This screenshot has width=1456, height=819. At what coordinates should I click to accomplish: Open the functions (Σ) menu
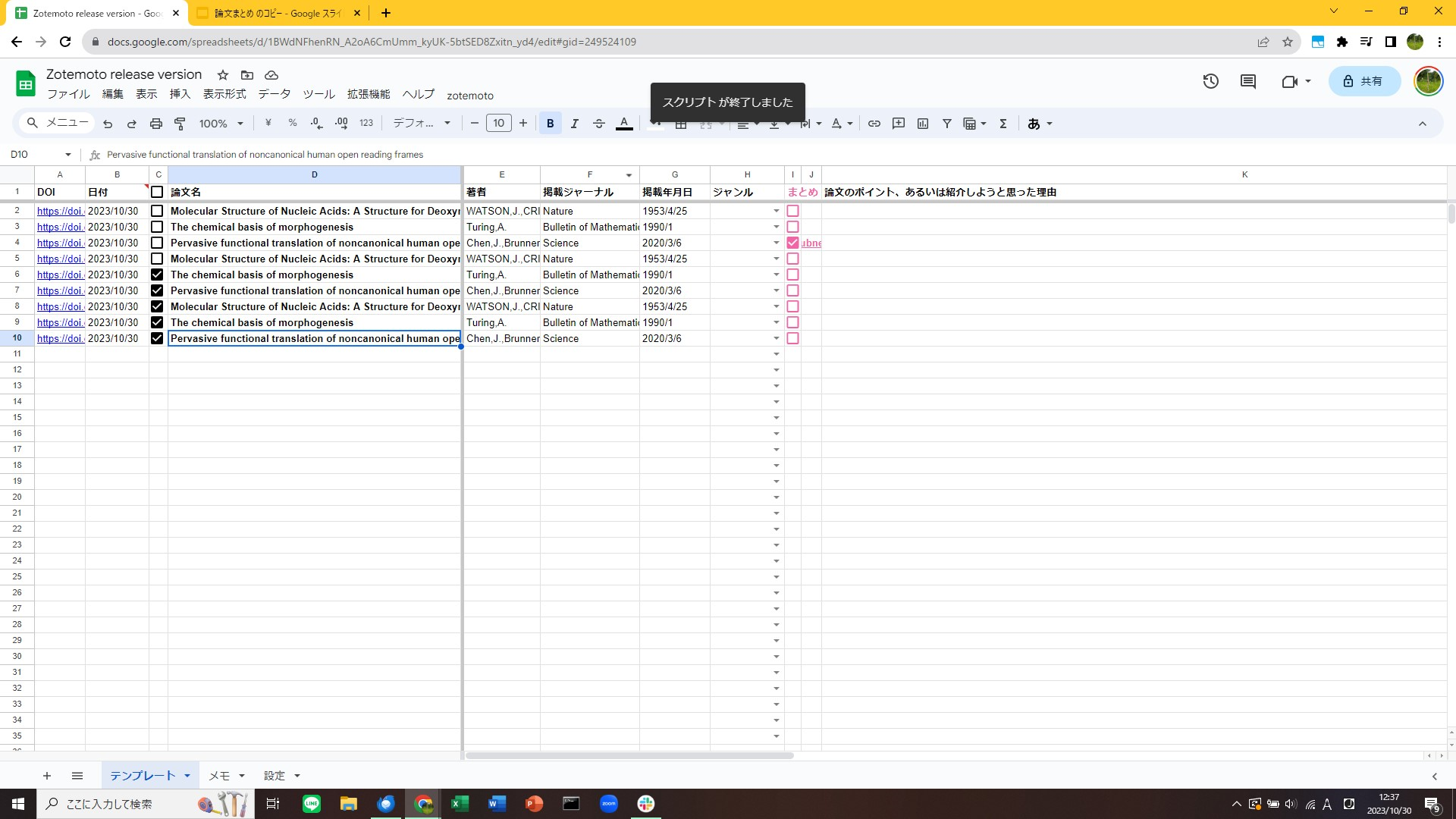[1003, 123]
